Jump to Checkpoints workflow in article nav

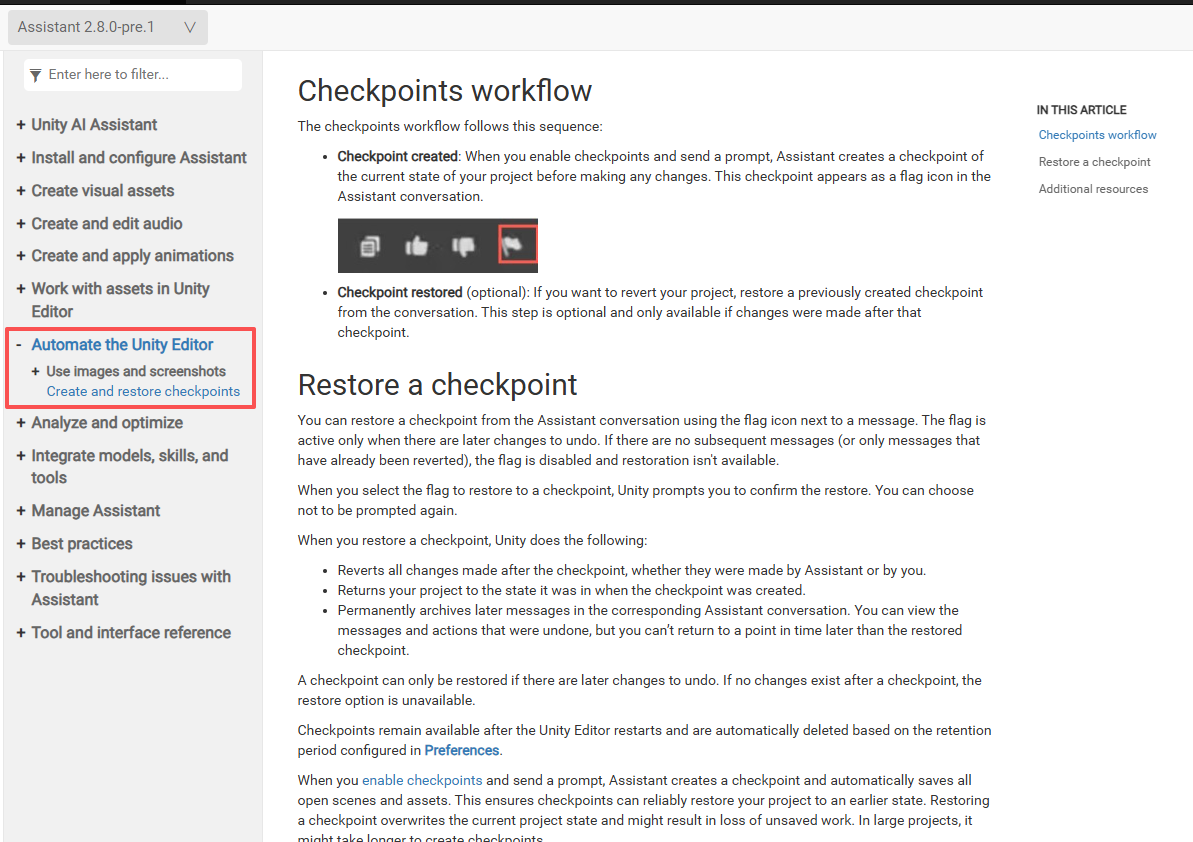(x=1097, y=135)
